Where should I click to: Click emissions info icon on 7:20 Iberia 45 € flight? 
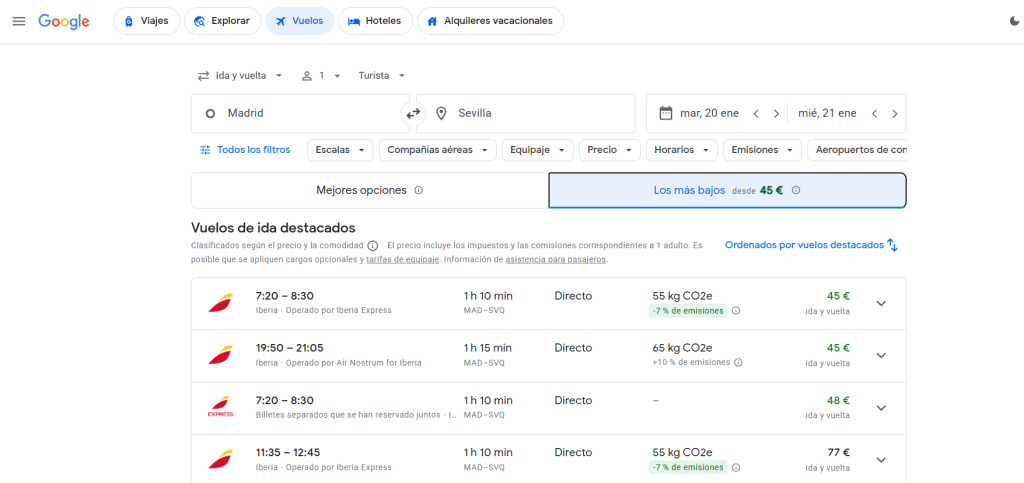(736, 311)
